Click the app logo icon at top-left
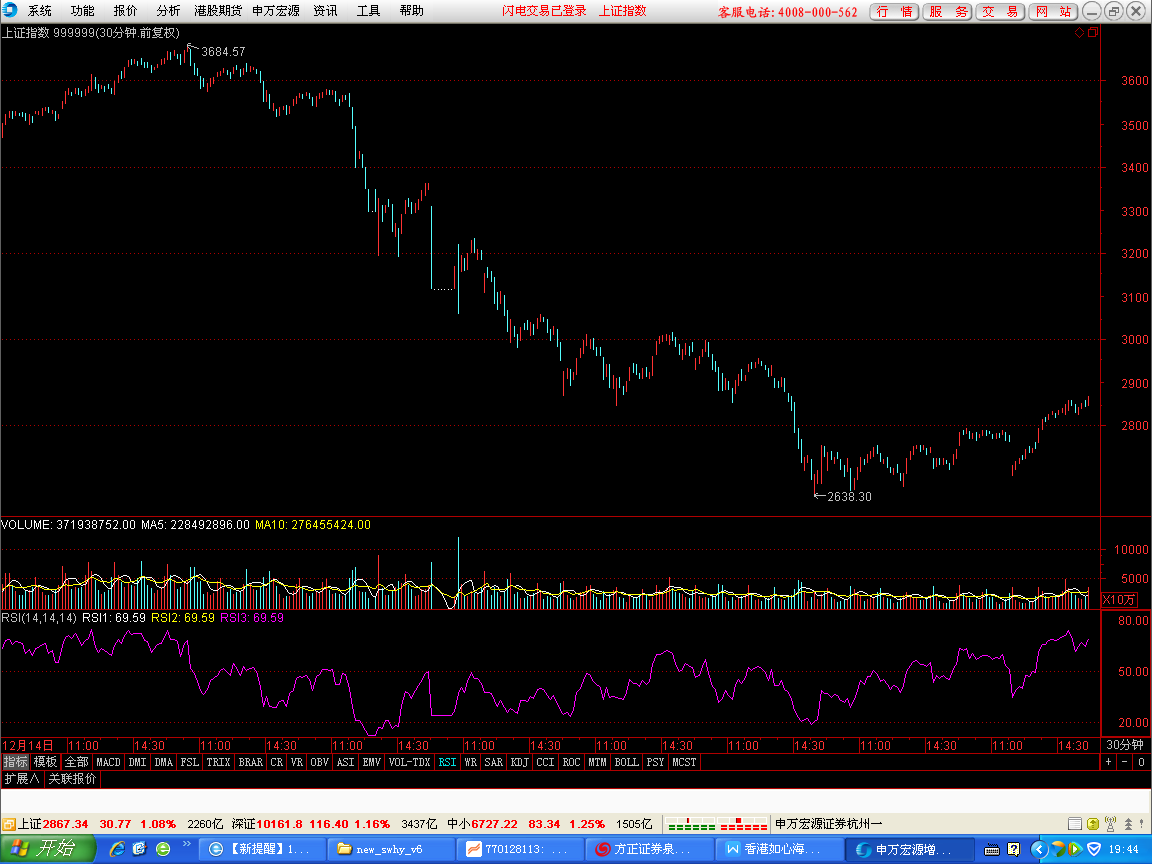 tap(10, 10)
